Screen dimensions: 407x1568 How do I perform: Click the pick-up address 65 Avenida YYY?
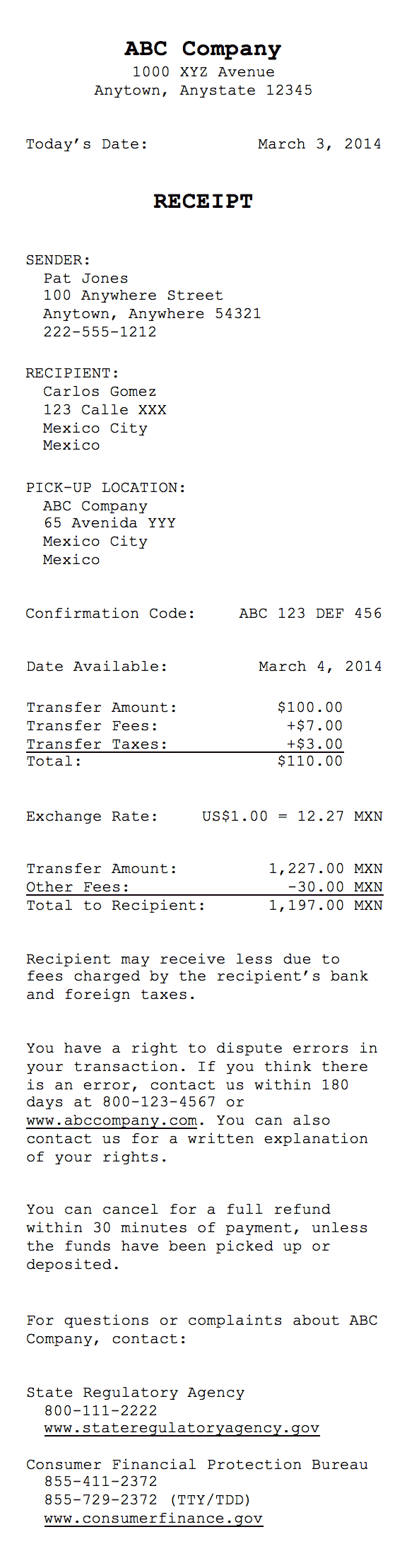tap(110, 523)
